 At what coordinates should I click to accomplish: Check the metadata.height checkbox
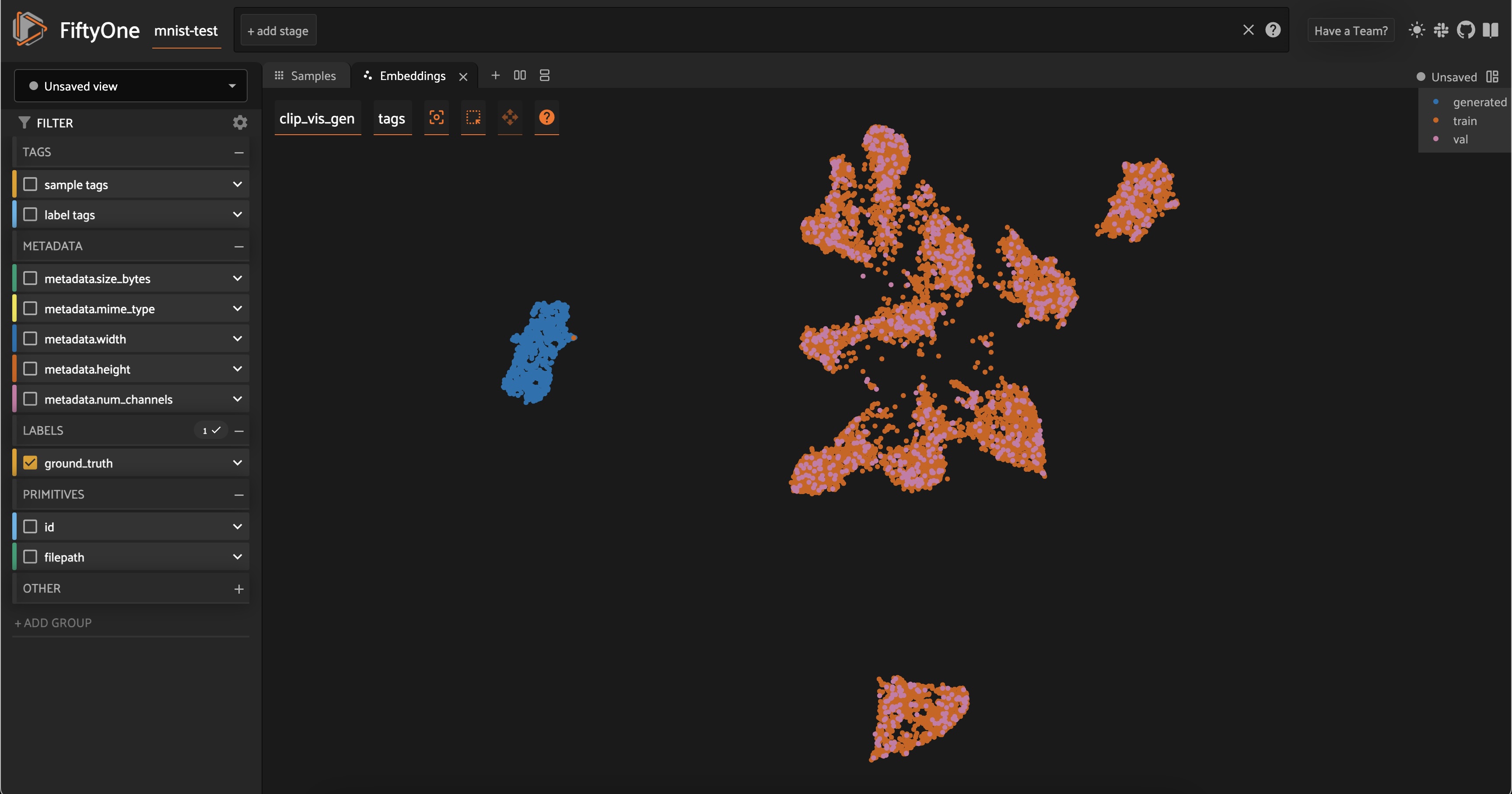[30, 369]
